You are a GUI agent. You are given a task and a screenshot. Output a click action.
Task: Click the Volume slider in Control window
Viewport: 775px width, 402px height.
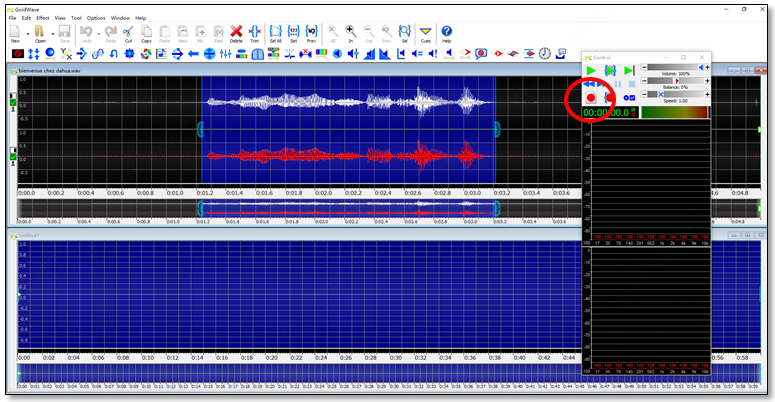675,67
